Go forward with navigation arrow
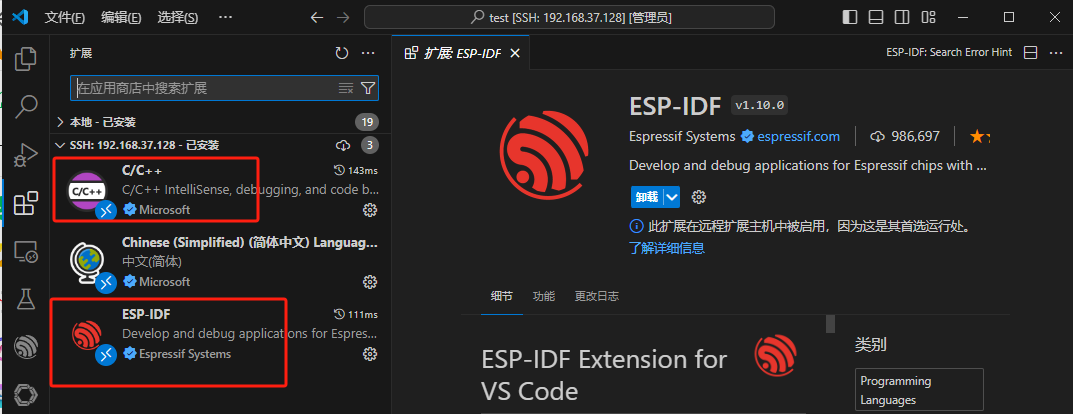This screenshot has width=1073, height=414. point(343,18)
